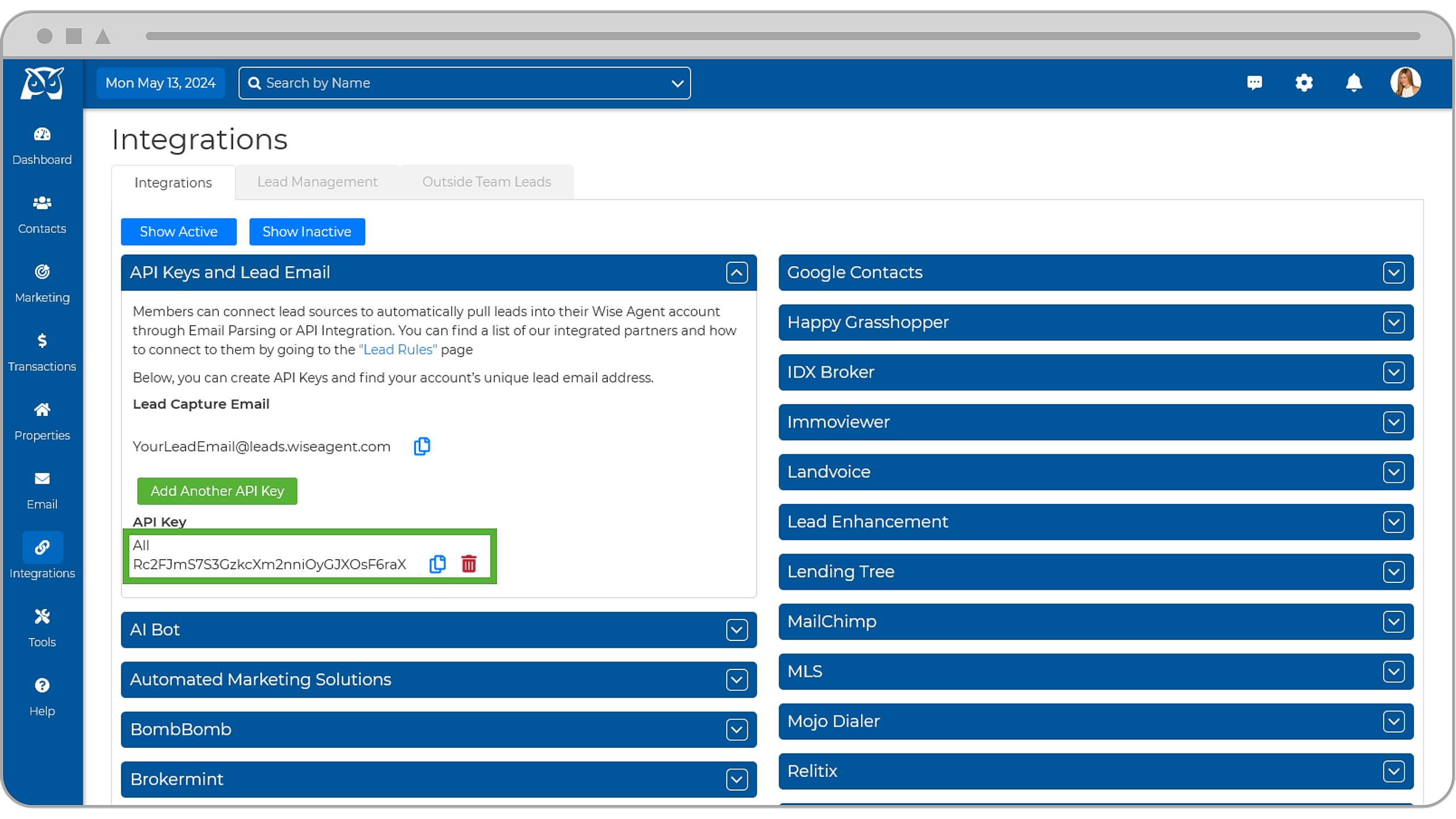The height and width of the screenshot is (819, 1456).
Task: Expand the Lead Enhancement panel
Action: [x=1394, y=522]
